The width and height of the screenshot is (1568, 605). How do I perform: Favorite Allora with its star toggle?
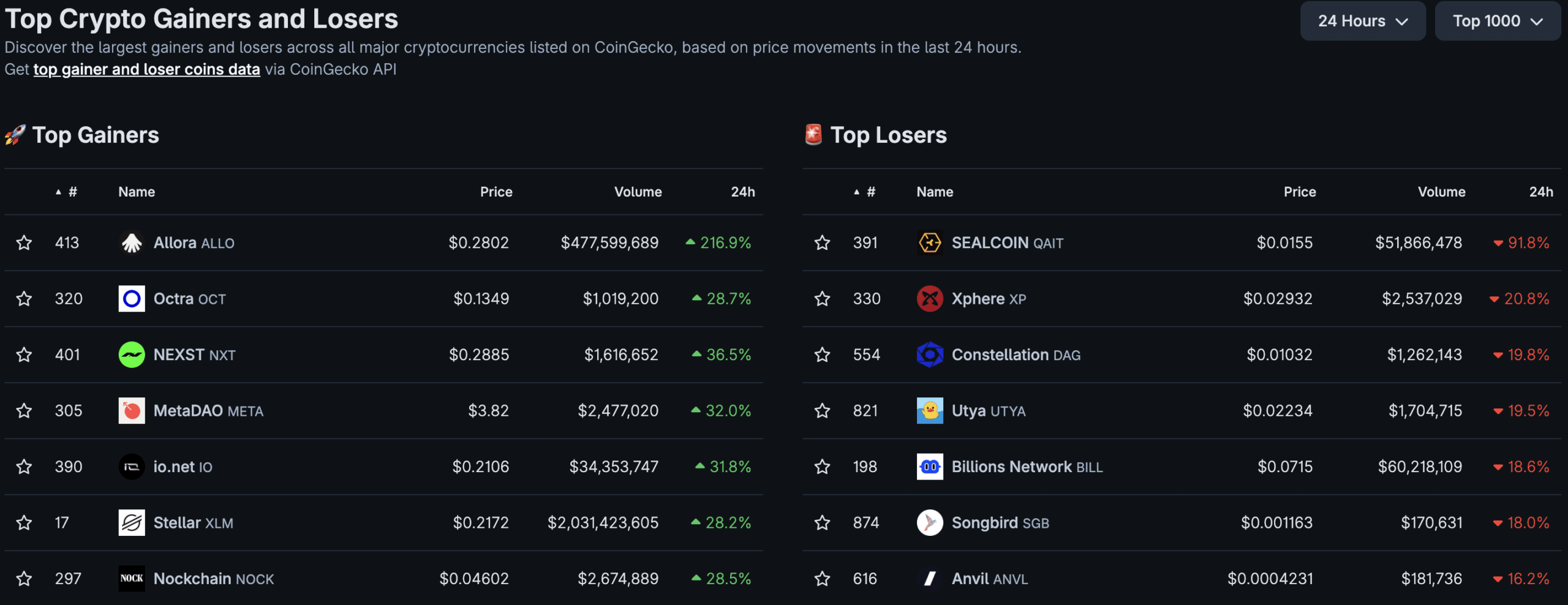pyautogui.click(x=24, y=243)
